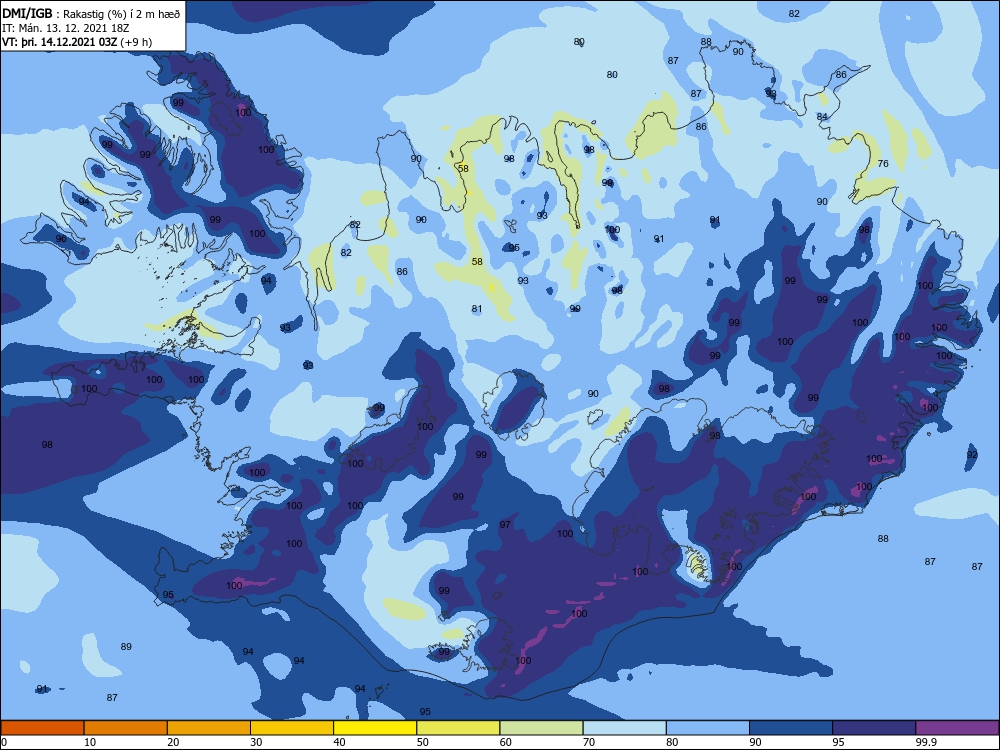The width and height of the screenshot is (1000, 750).
Task: Click the '10' legend scale label
Action: [x=90, y=742]
